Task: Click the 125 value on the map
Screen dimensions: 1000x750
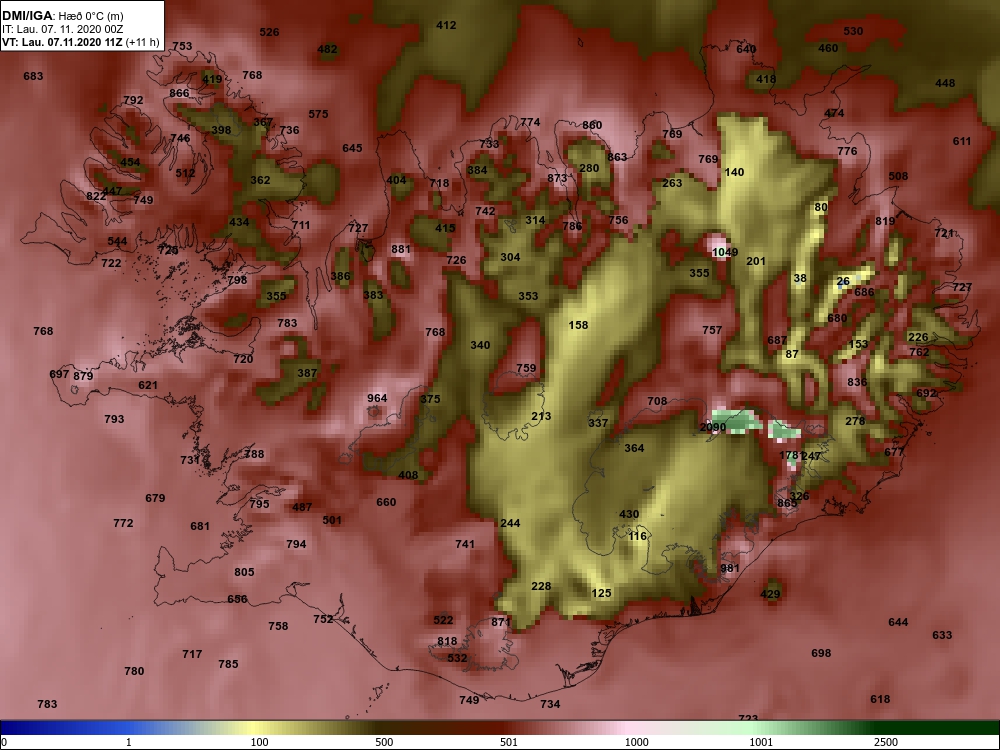Action: tap(601, 593)
